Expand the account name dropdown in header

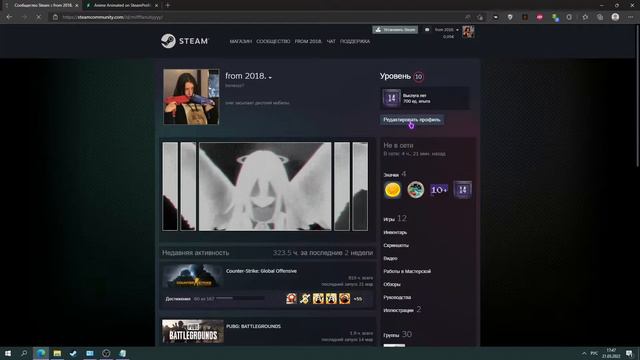[x=446, y=30]
